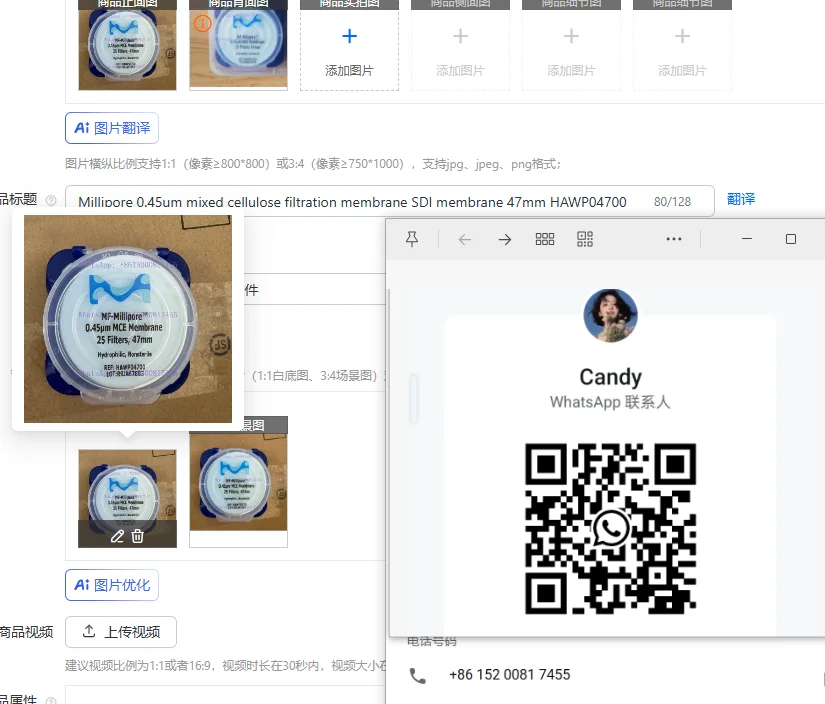This screenshot has height=704, width=825.
Task: Click the AI 图片优化 button
Action: [x=112, y=585]
